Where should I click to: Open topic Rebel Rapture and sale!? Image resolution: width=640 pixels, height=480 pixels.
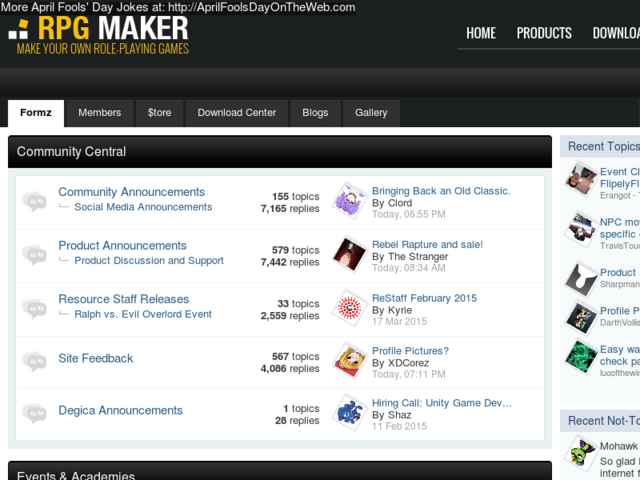point(427,244)
